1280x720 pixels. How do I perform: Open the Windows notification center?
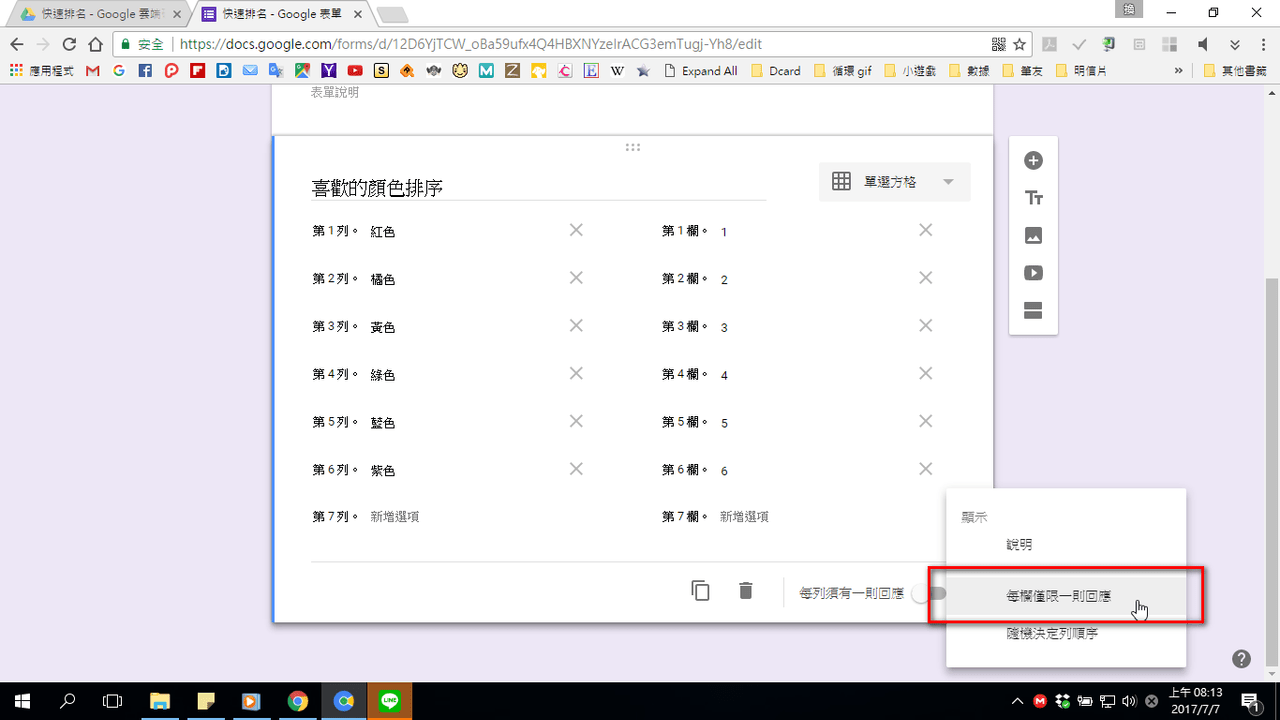pyautogui.click(x=1251, y=701)
